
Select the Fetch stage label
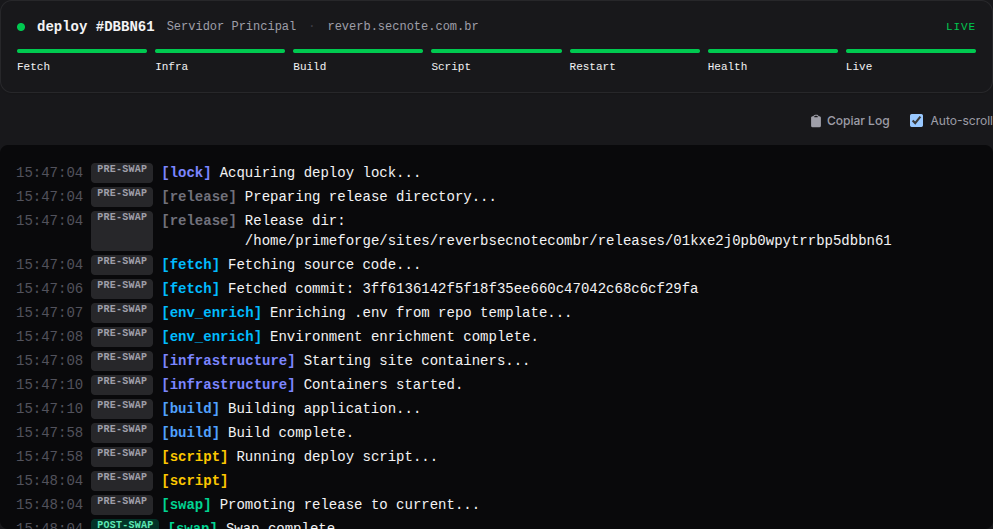[x=34, y=67]
